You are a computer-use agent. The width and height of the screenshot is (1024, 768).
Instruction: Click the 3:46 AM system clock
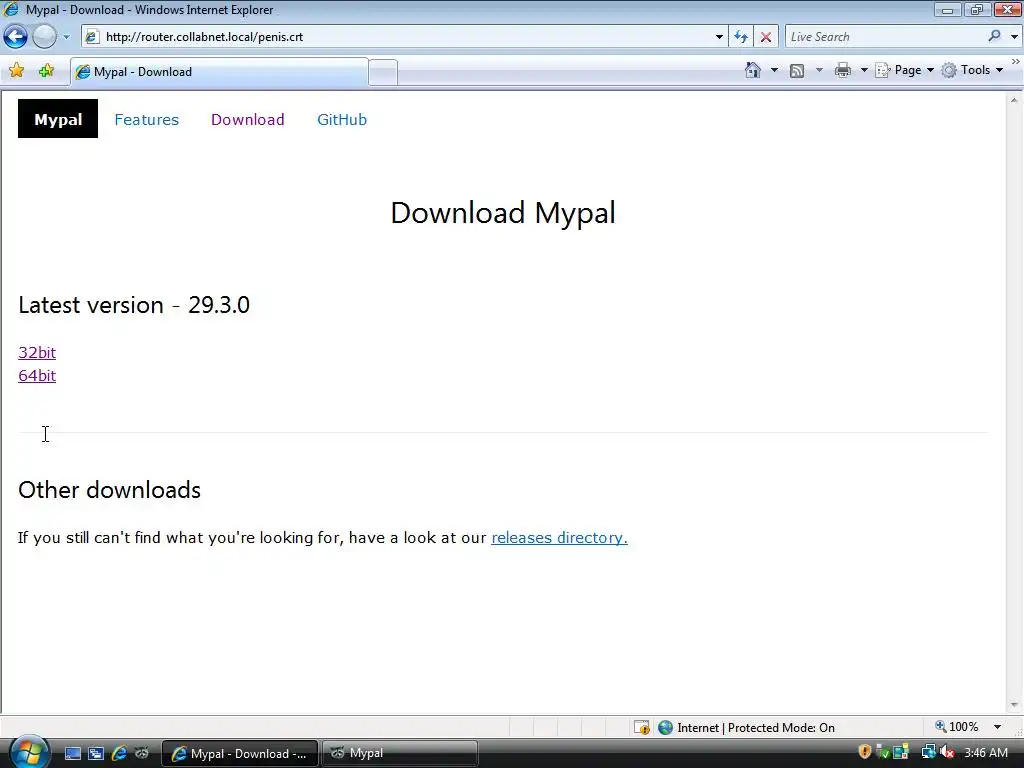[985, 753]
